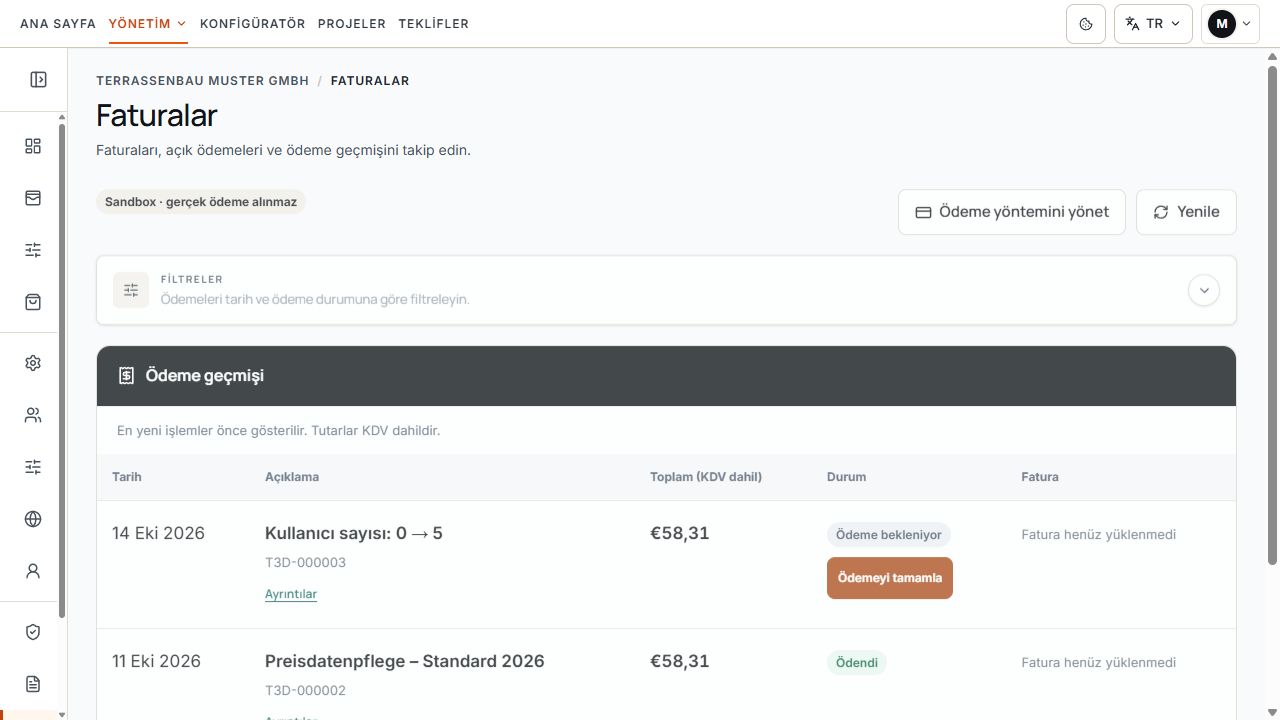
Task: Click the Ödeme bekleniyor status badge
Action: 889,535
